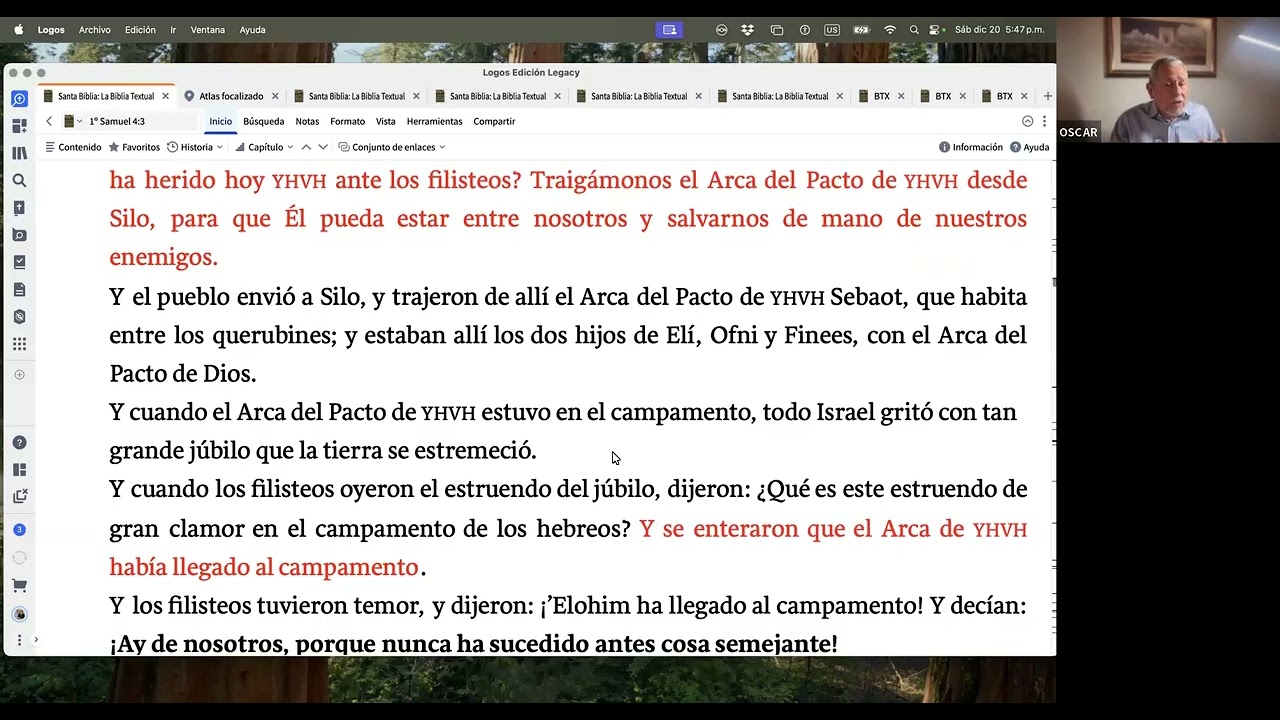Viewport: 1280px width, 720px height.
Task: Open the Layouts icon in sidebar
Action: [x=19, y=470]
